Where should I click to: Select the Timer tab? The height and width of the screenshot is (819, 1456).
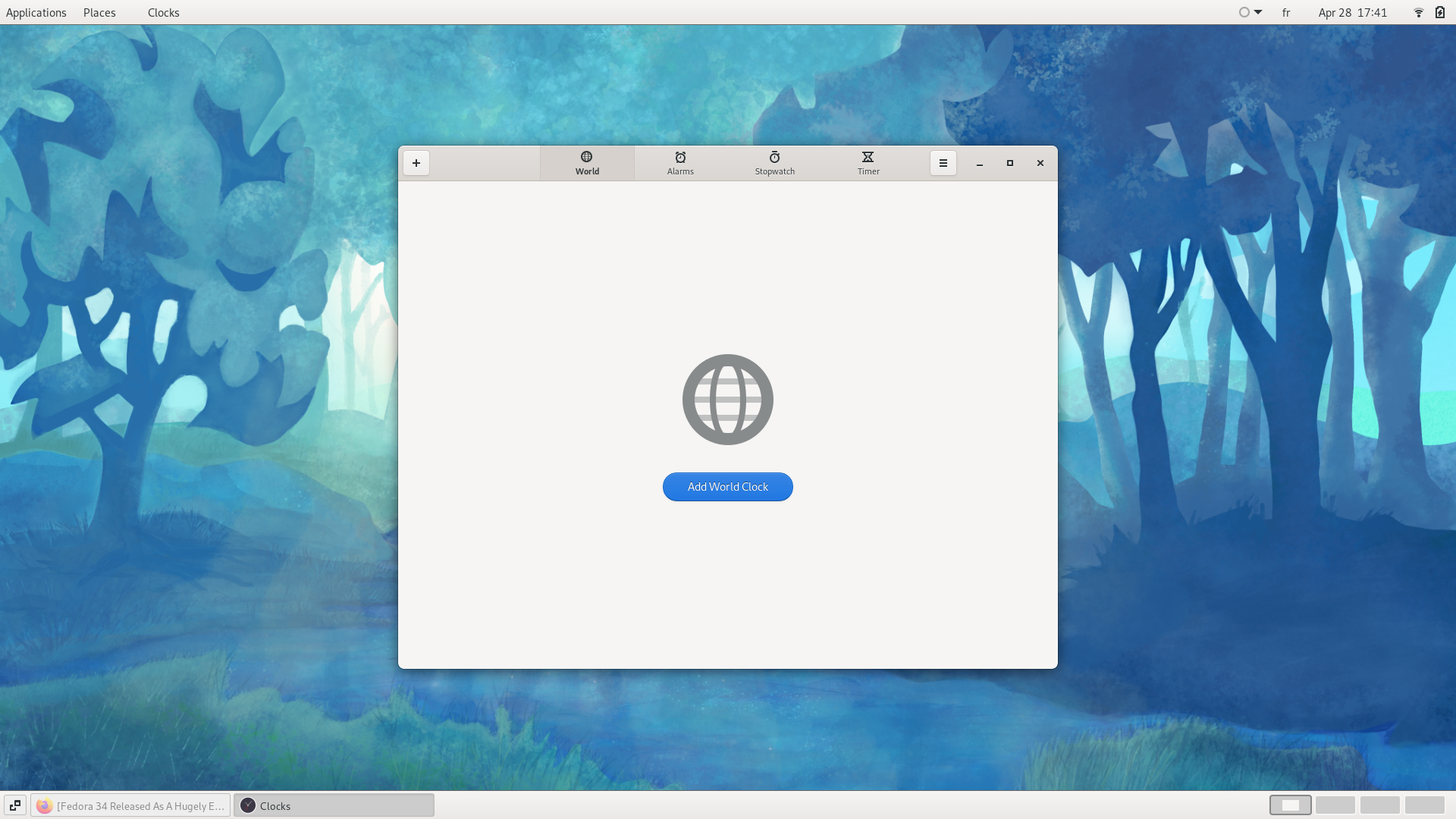click(868, 163)
